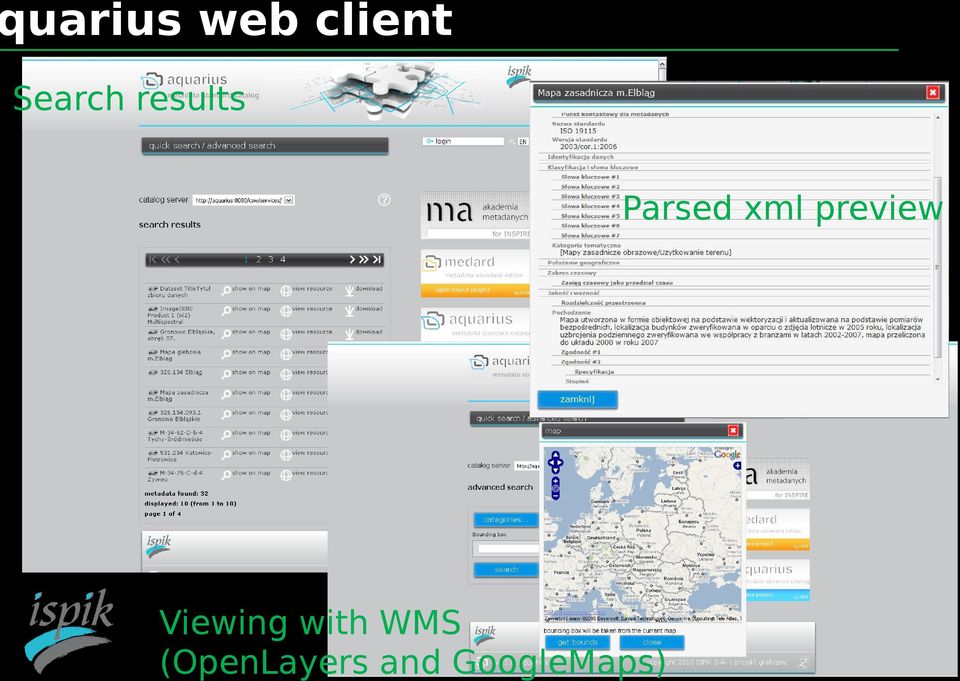Click the get bounds button
The height and width of the screenshot is (681, 960).
[x=577, y=642]
